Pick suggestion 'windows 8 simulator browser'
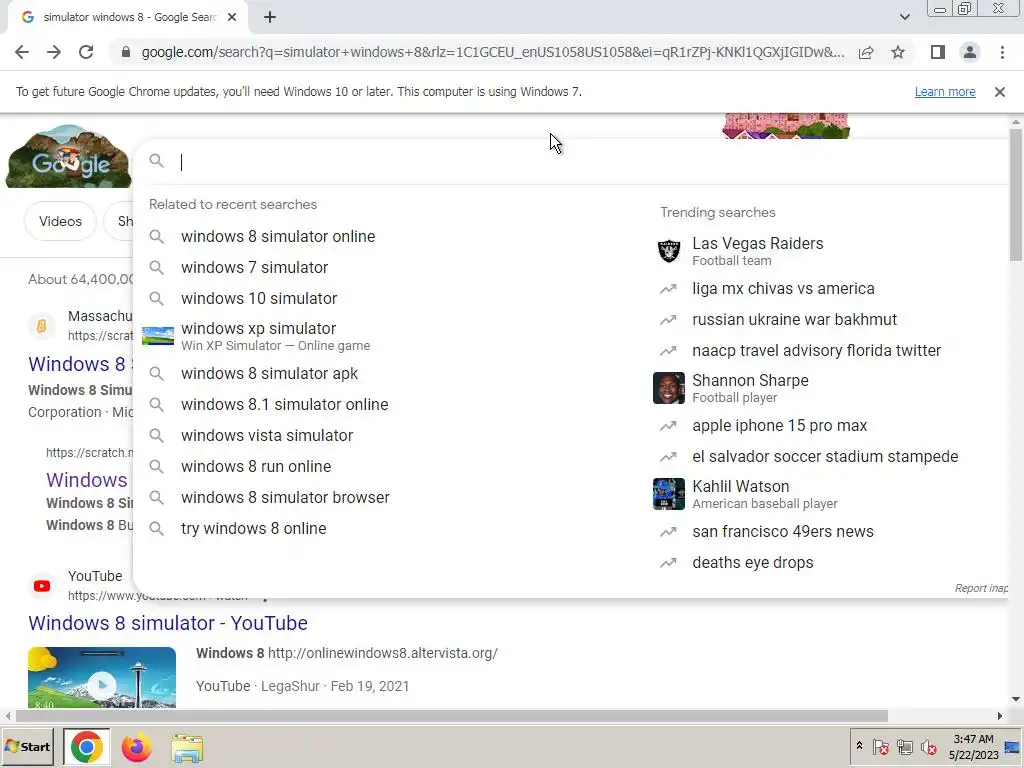This screenshot has height=768, width=1024. (285, 498)
